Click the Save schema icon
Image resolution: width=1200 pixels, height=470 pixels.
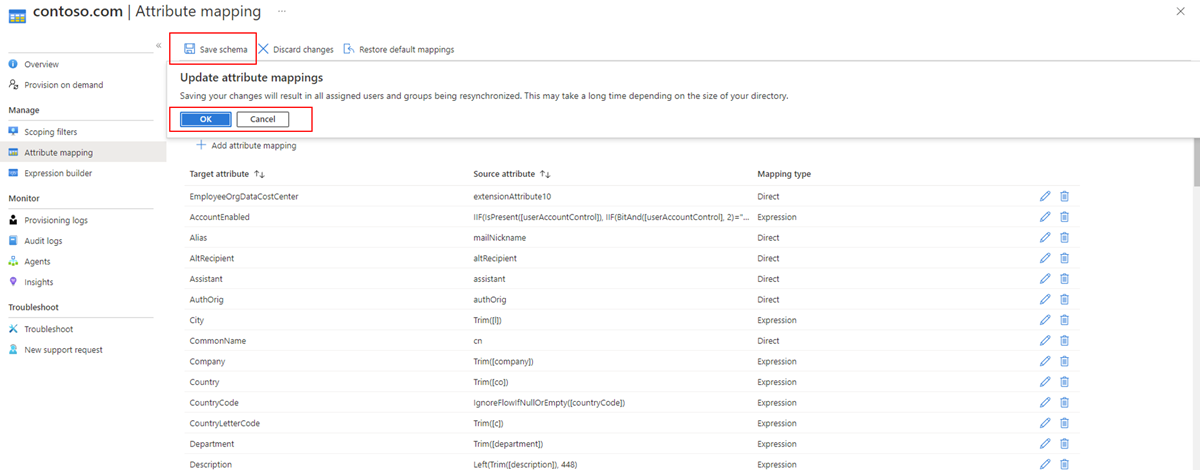(x=190, y=49)
